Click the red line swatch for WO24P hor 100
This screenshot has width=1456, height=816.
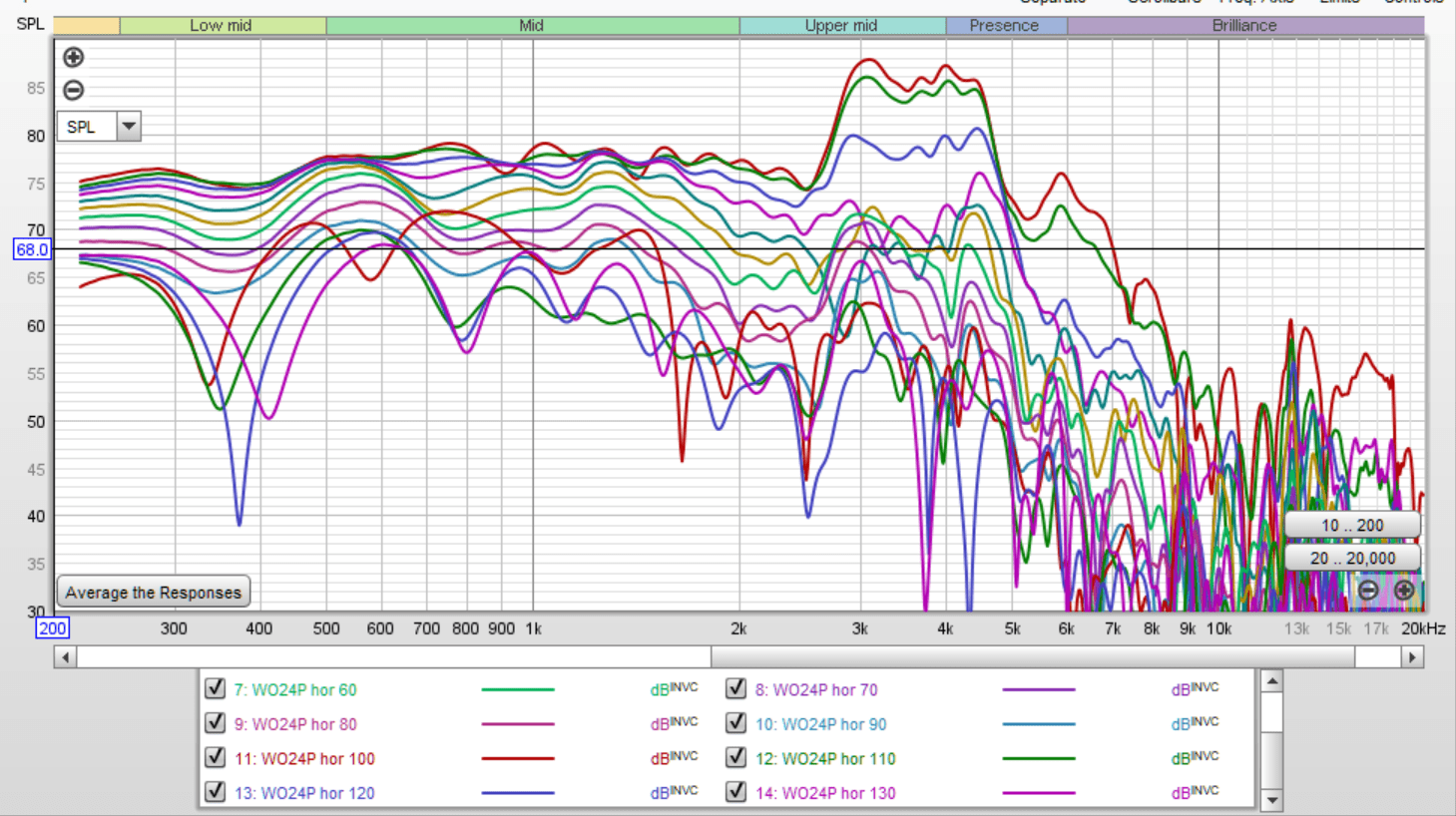point(518,758)
